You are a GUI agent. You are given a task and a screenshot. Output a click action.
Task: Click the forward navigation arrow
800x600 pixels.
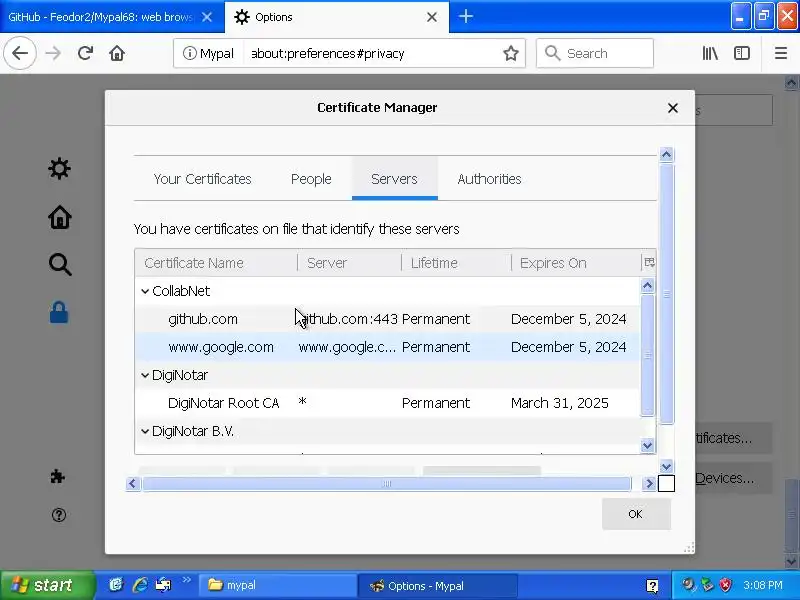coord(53,53)
